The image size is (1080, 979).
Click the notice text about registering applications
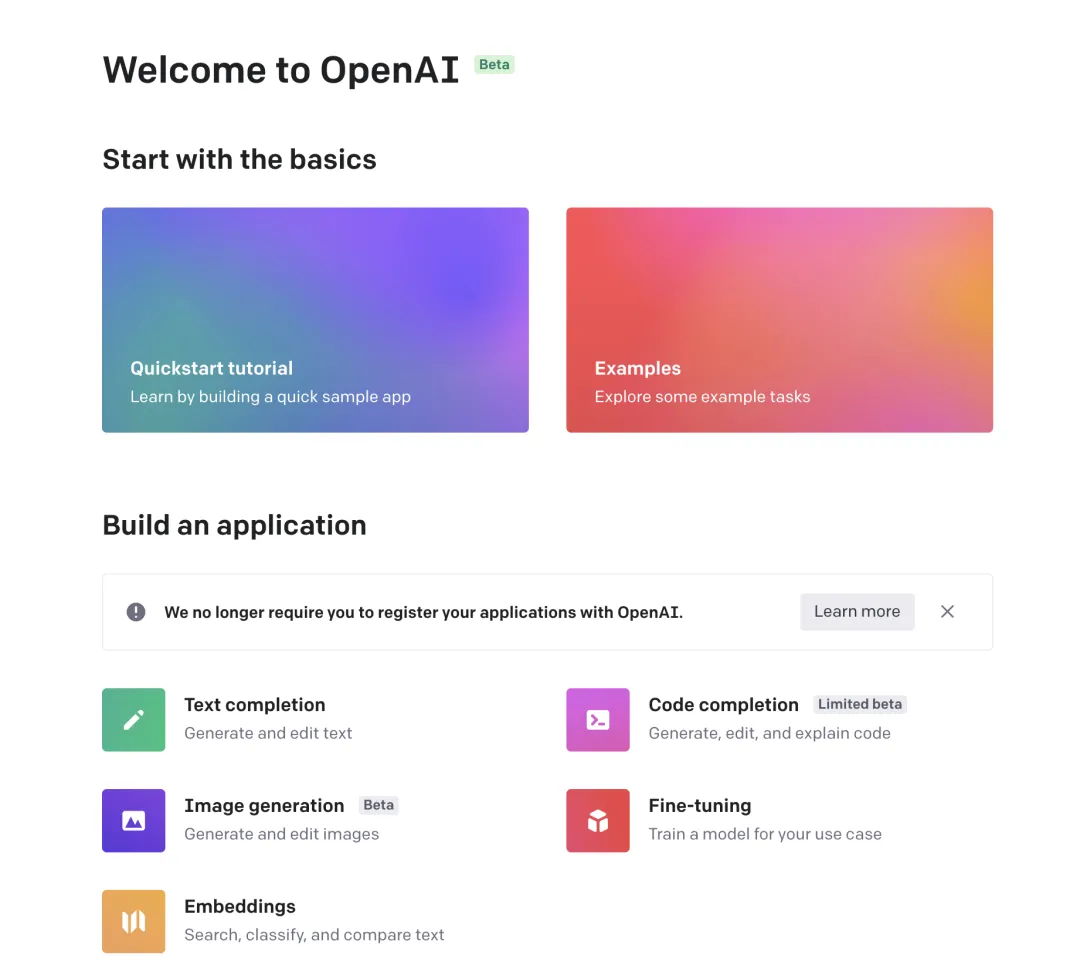(423, 612)
